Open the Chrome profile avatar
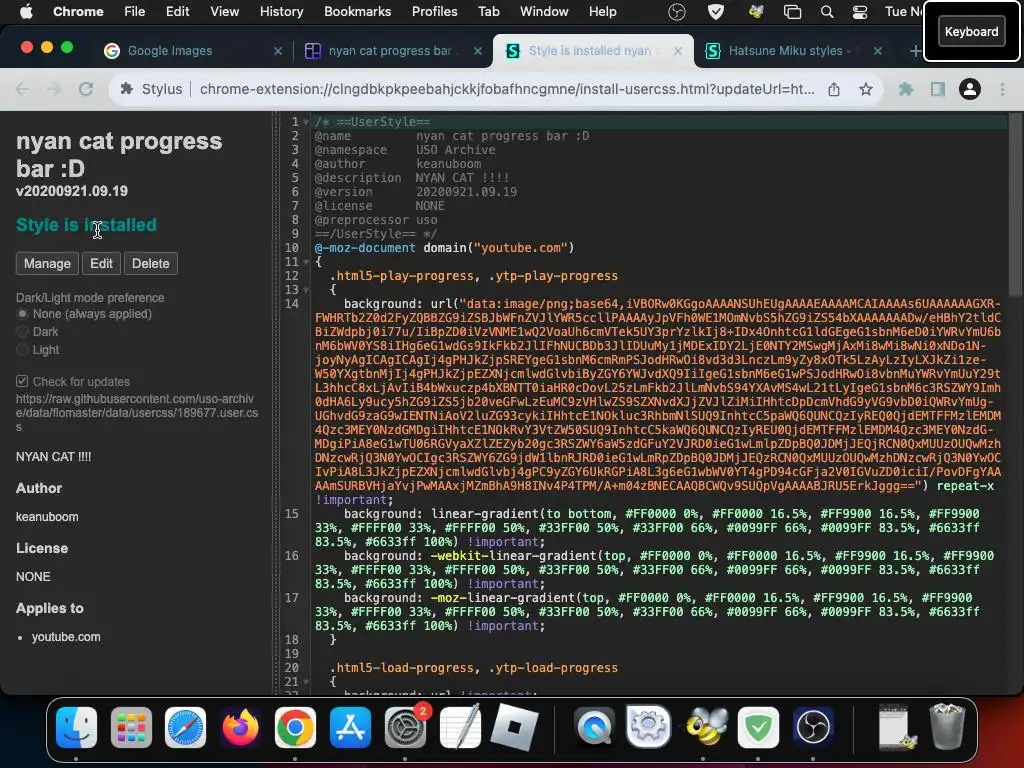The image size is (1024, 768). (970, 89)
